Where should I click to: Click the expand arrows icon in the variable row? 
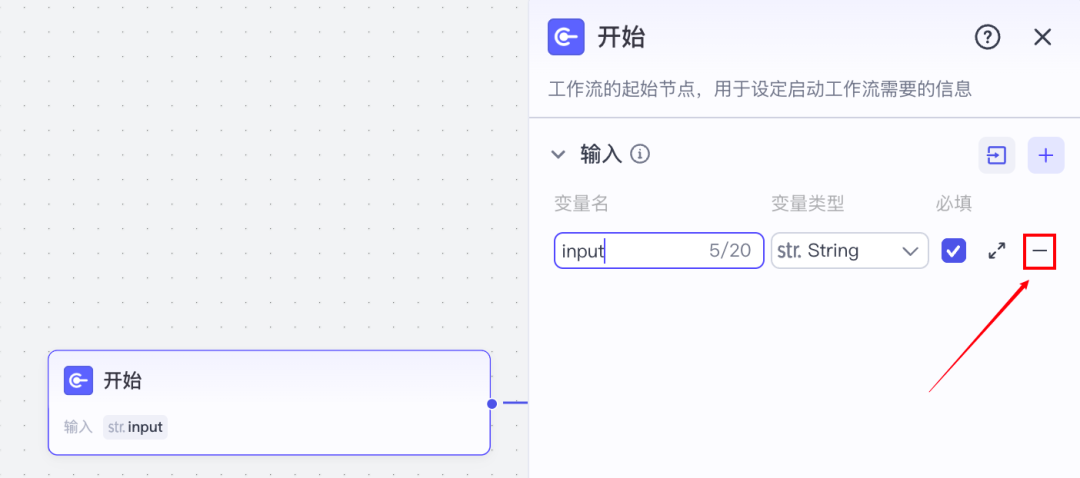[997, 251]
